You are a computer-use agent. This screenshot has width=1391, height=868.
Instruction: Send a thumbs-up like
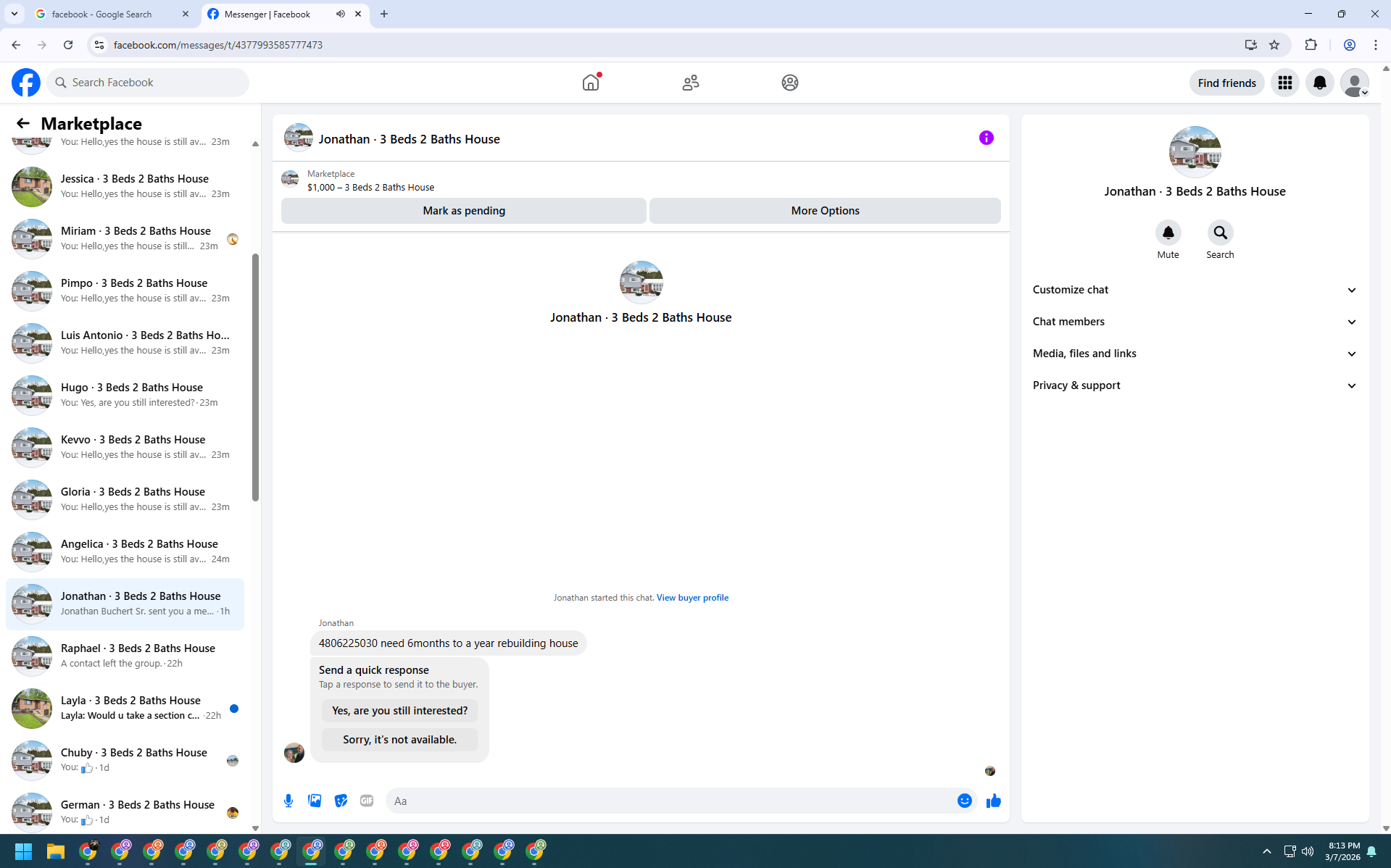coord(993,801)
